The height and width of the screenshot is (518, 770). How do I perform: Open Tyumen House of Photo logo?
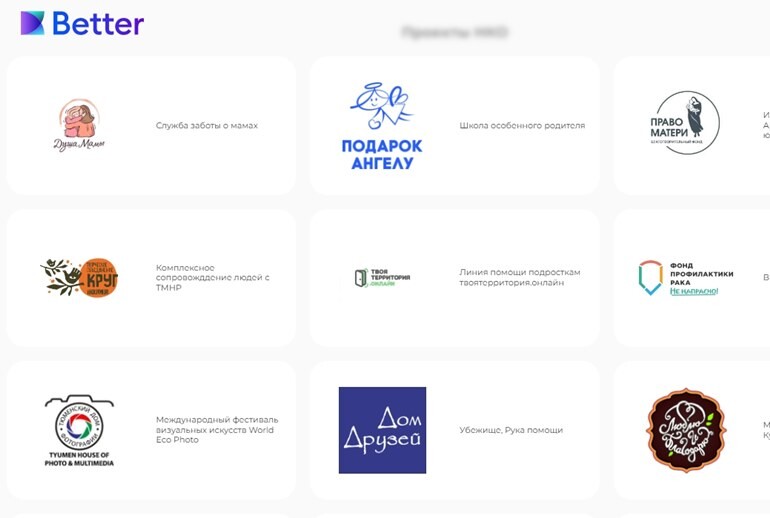click(x=79, y=431)
